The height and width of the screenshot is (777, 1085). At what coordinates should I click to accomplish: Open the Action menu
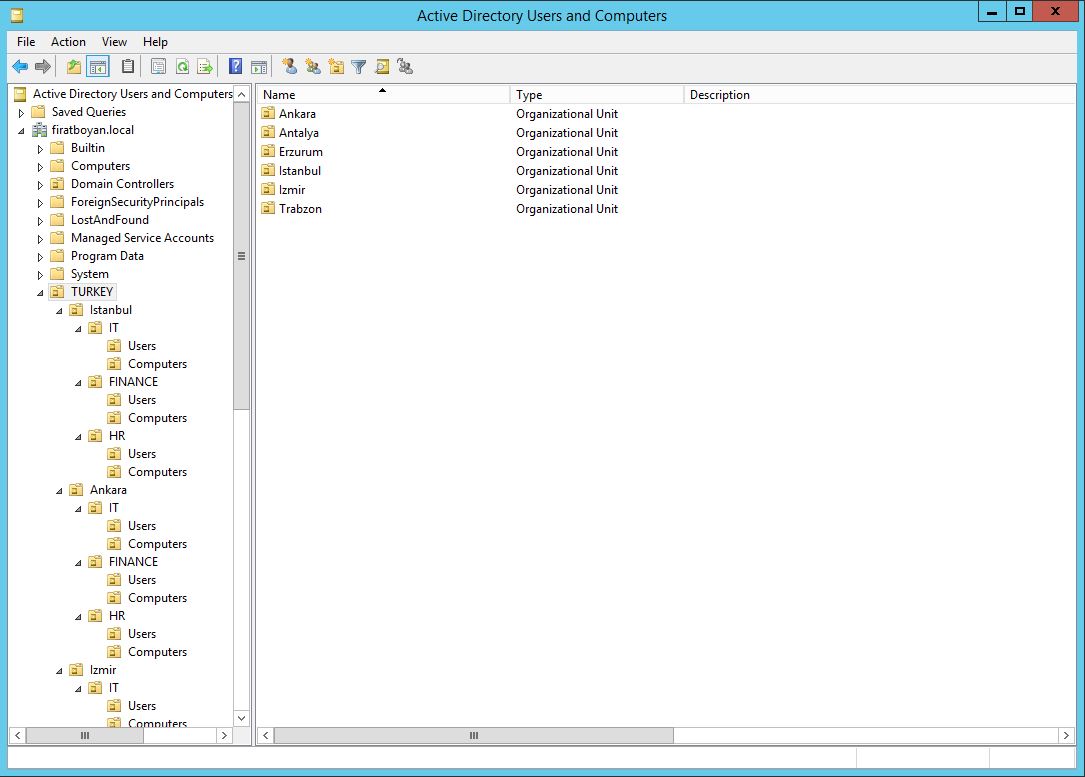point(68,42)
